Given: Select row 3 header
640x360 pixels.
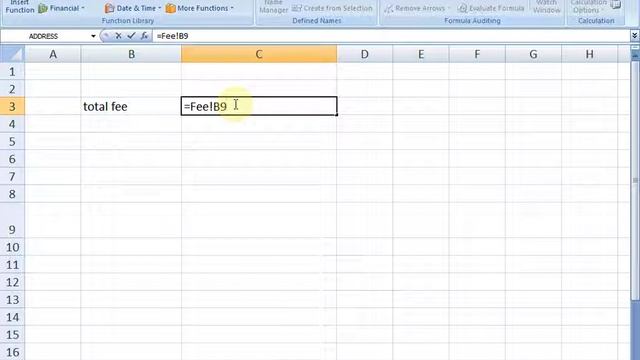Looking at the screenshot, I should (x=12, y=107).
